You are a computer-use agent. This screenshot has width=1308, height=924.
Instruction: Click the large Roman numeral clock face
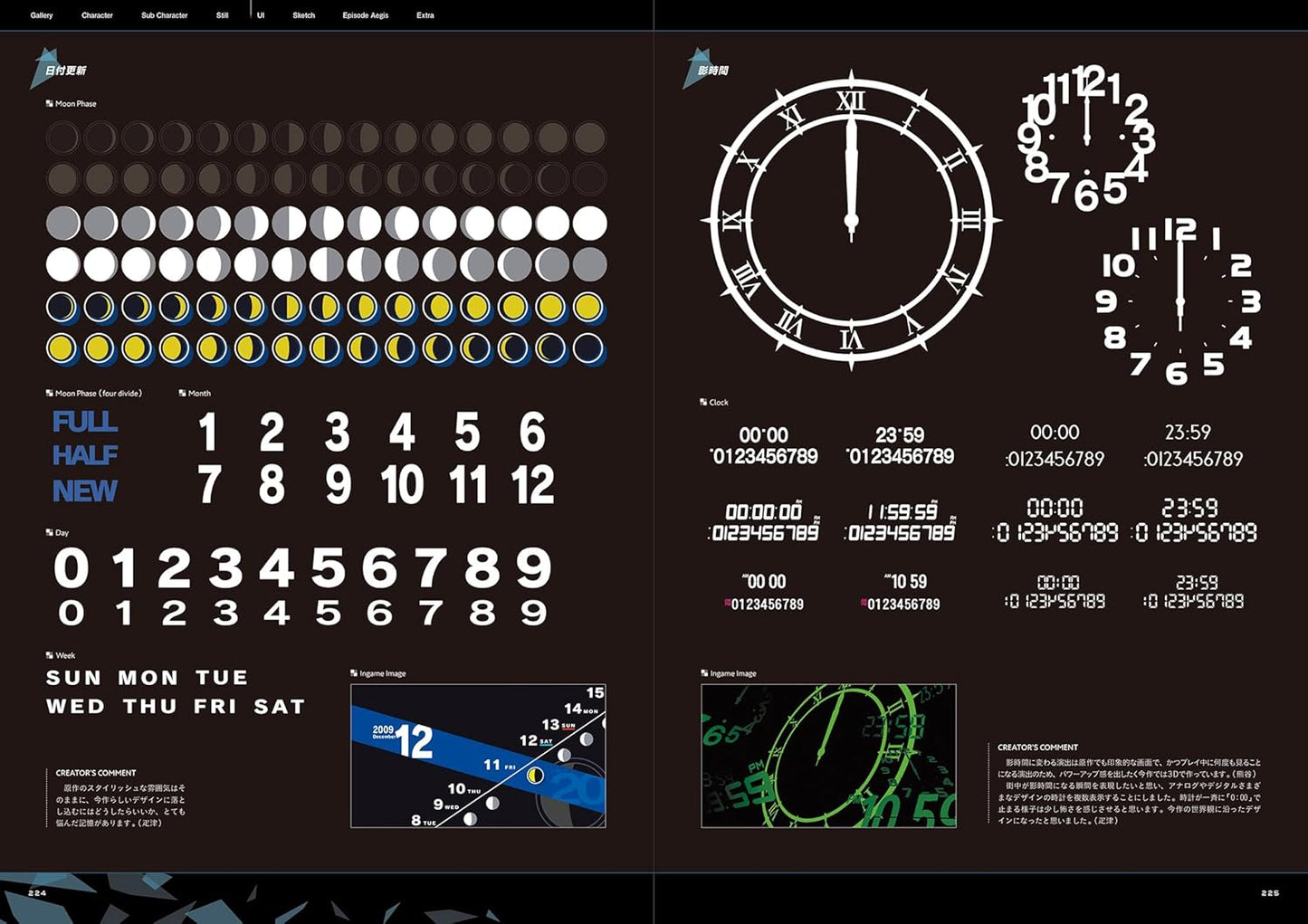pyautogui.click(x=850, y=220)
